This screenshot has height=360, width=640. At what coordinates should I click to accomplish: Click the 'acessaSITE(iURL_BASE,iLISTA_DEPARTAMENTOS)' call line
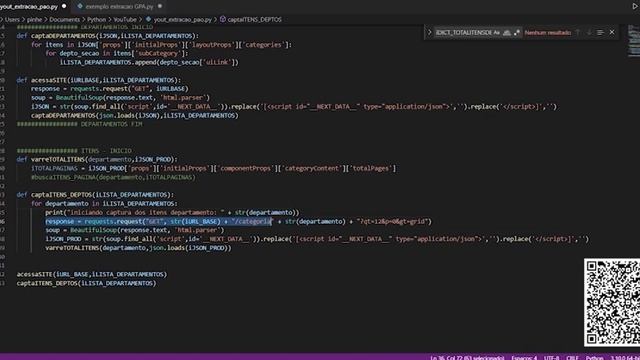coord(92,274)
